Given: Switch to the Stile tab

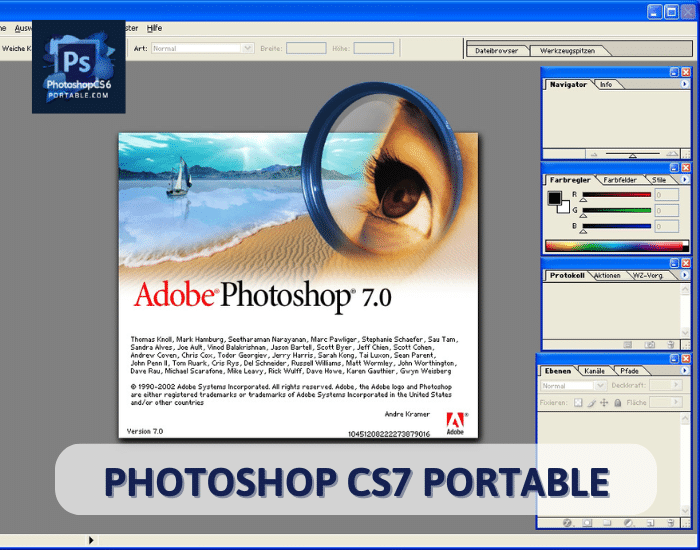Looking at the screenshot, I should click(659, 180).
